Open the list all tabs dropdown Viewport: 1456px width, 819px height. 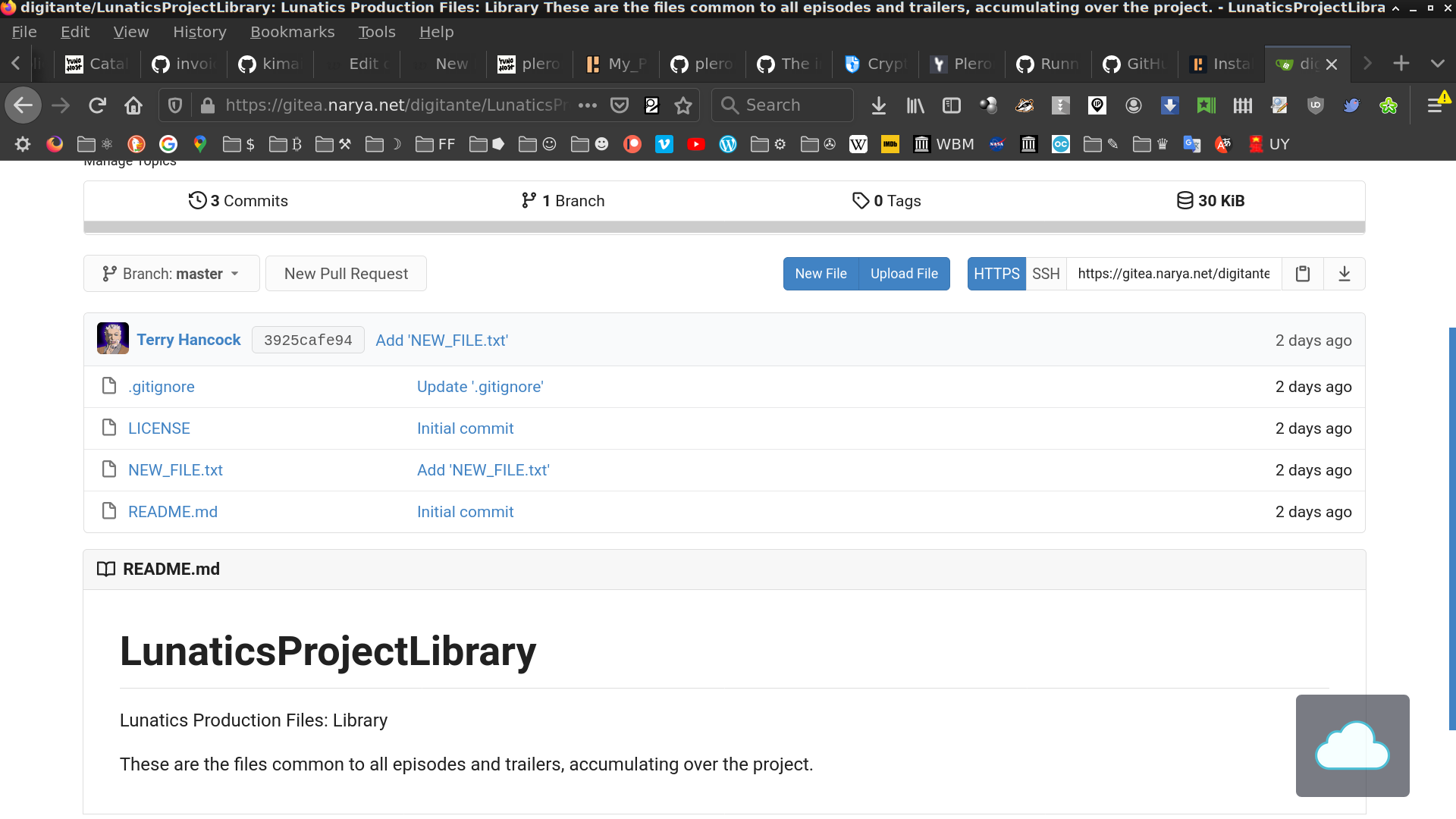1437,64
